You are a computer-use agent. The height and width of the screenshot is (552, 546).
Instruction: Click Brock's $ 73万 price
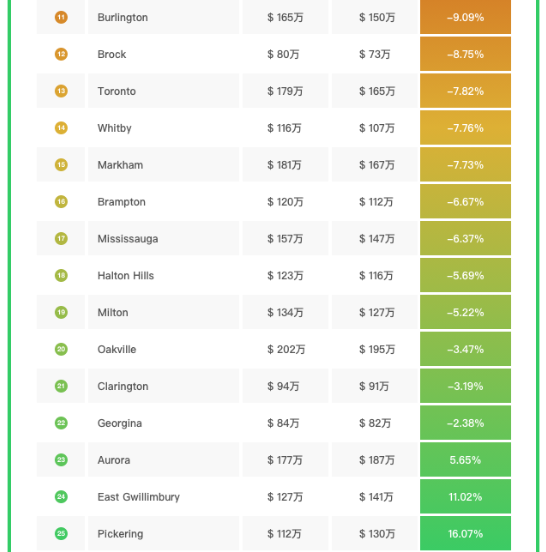click(375, 54)
